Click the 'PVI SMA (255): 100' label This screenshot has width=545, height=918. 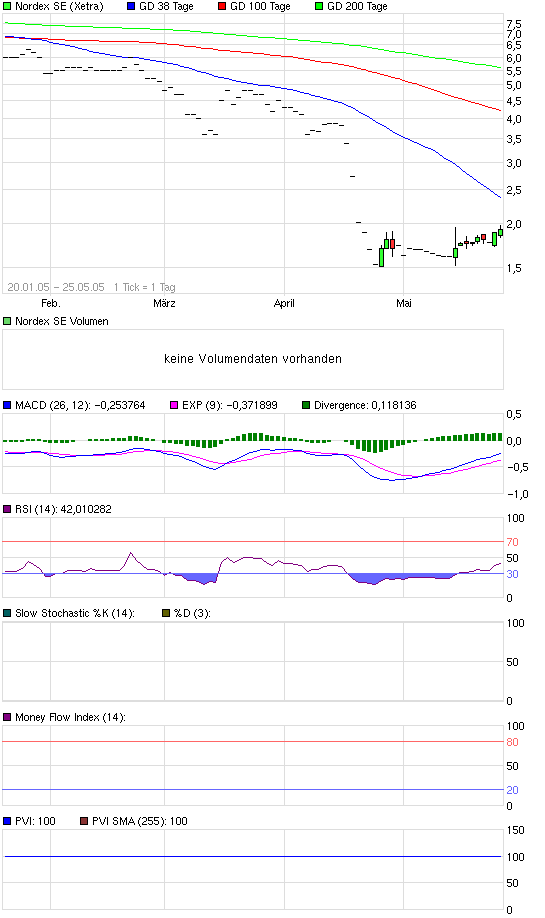tap(140, 821)
